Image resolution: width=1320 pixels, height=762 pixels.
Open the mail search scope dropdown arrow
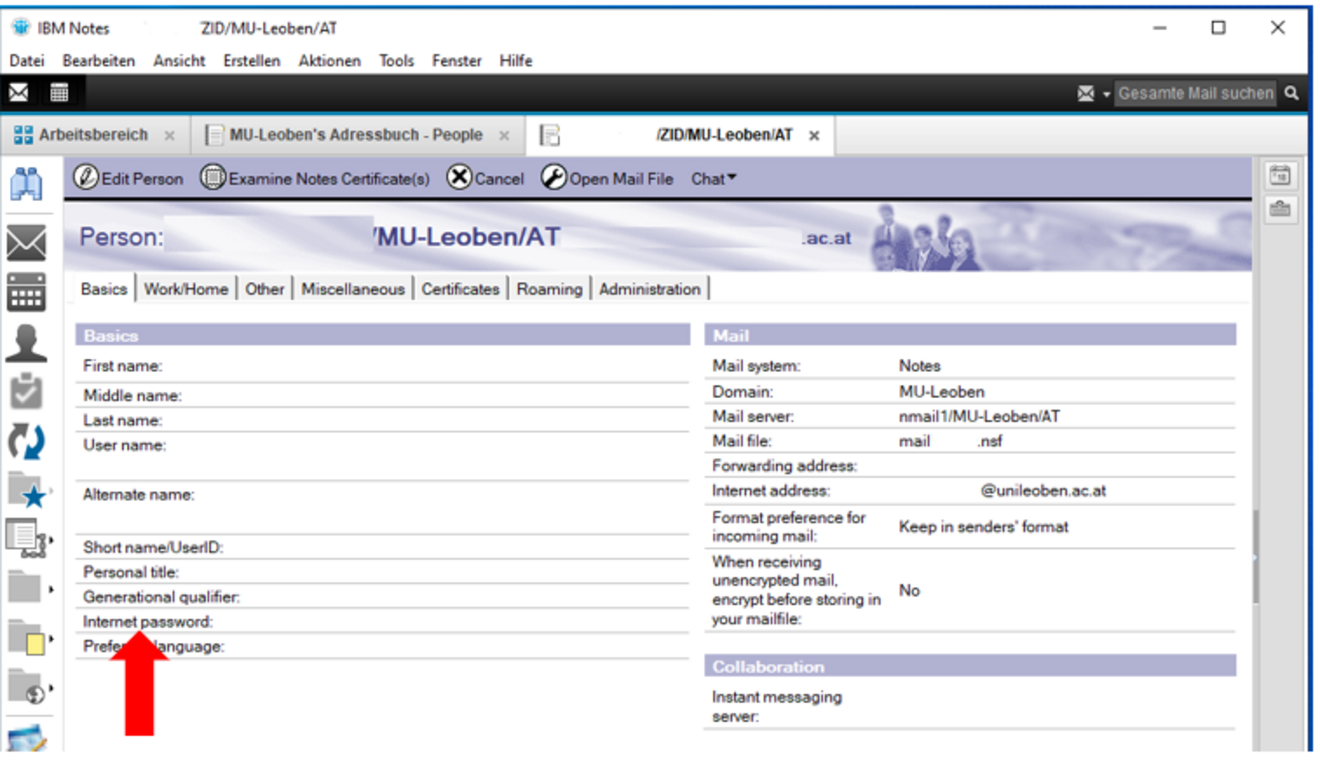click(1106, 94)
